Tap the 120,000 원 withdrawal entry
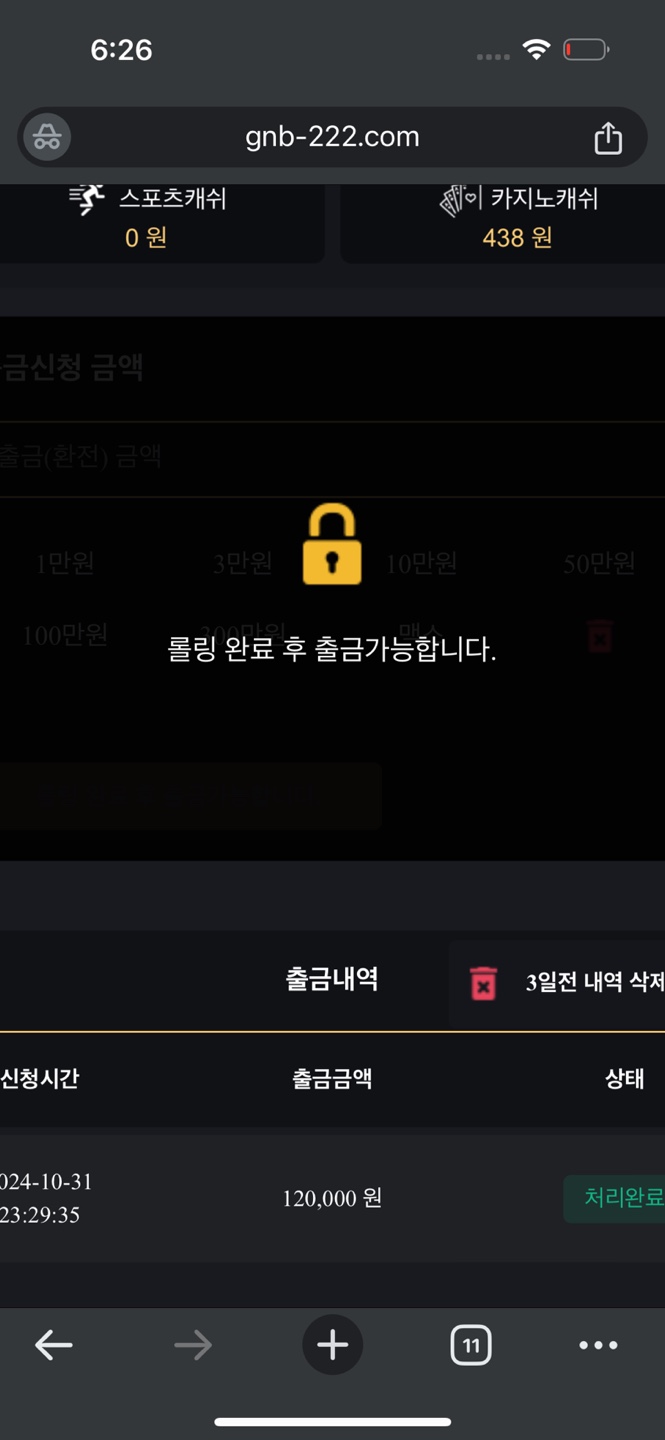The width and height of the screenshot is (665, 1440). pos(332,1198)
